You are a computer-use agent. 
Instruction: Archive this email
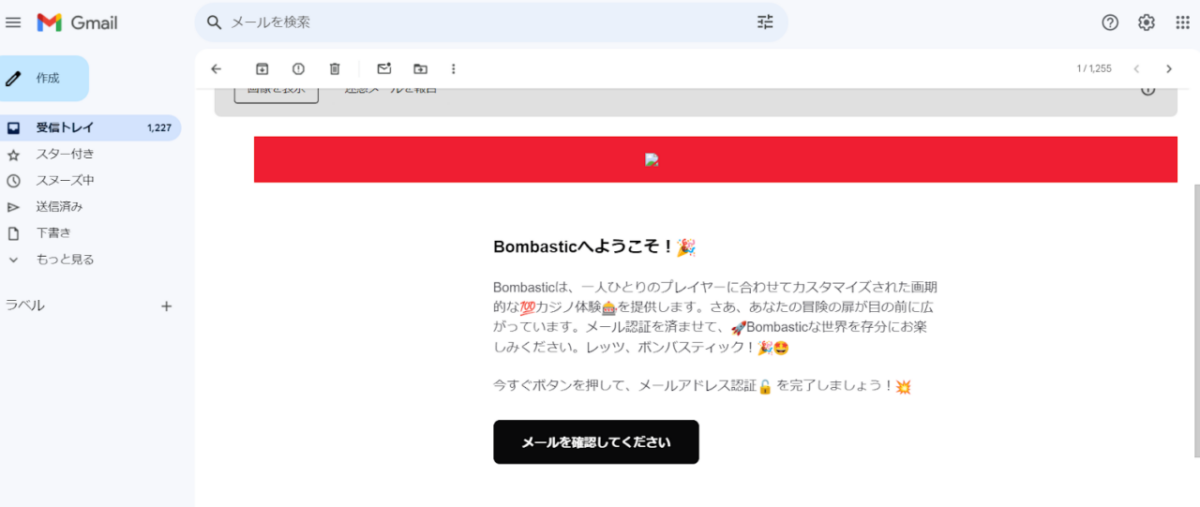pos(262,69)
